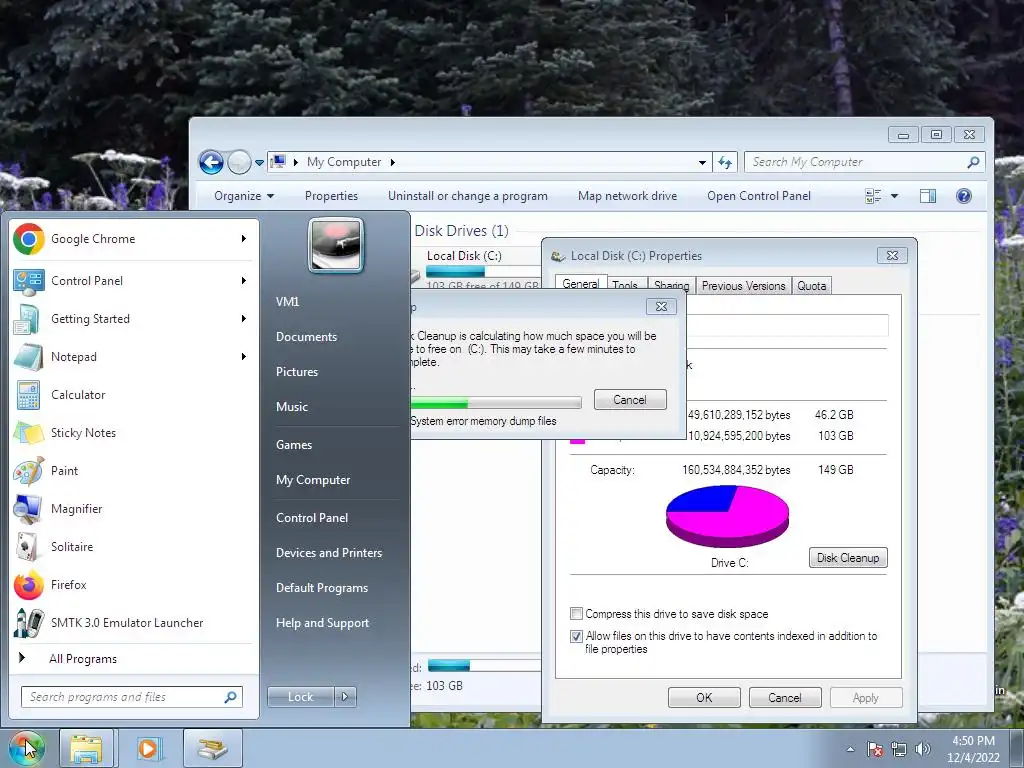Open recent pages dropdown beside nav arrows
This screenshot has height=768, width=1024.
coord(259,163)
